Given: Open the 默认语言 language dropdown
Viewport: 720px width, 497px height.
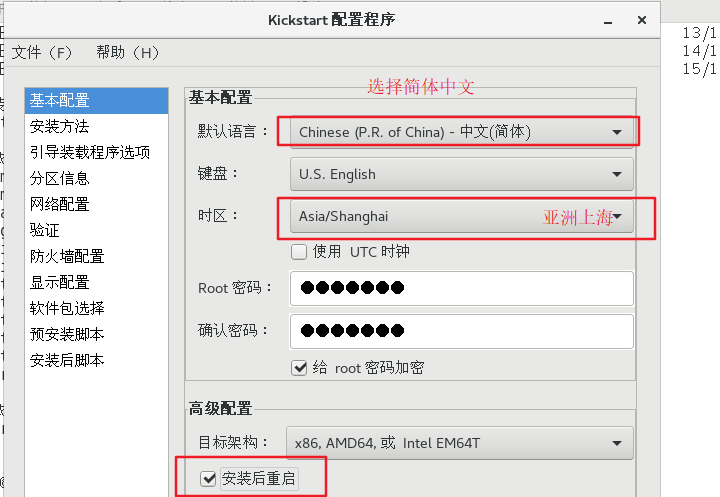Looking at the screenshot, I should (x=461, y=132).
